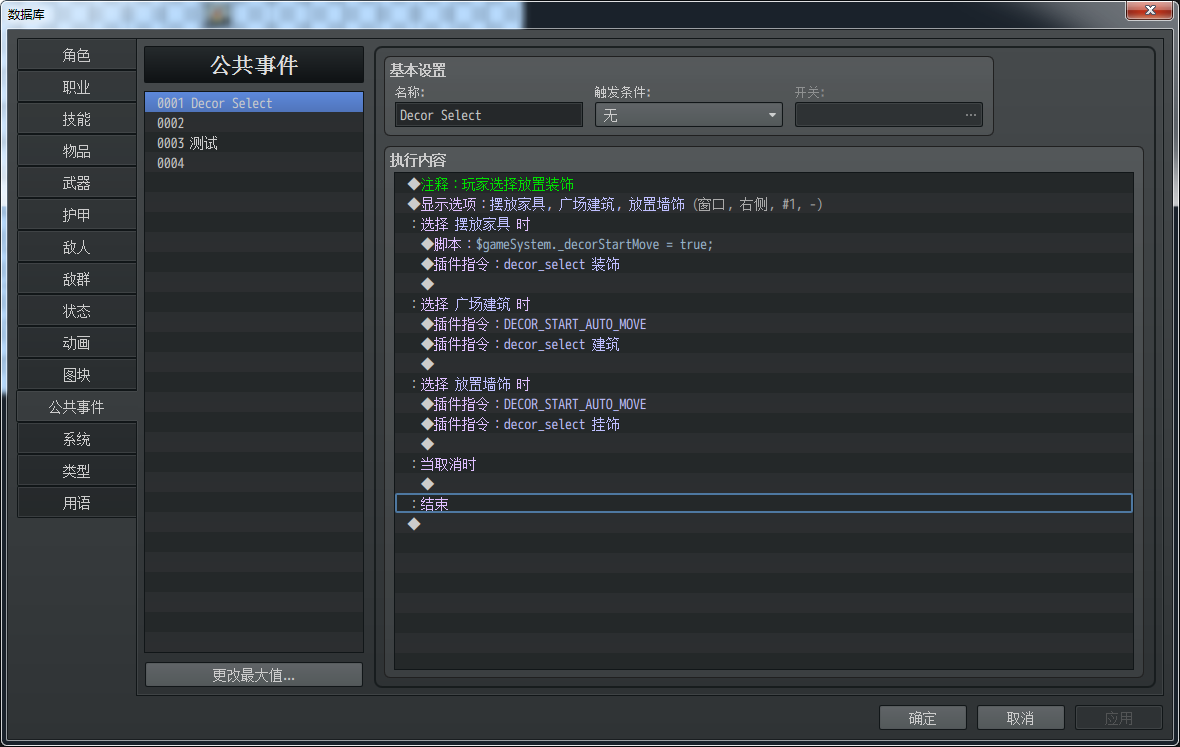Go to the 武器 tab

point(77,183)
